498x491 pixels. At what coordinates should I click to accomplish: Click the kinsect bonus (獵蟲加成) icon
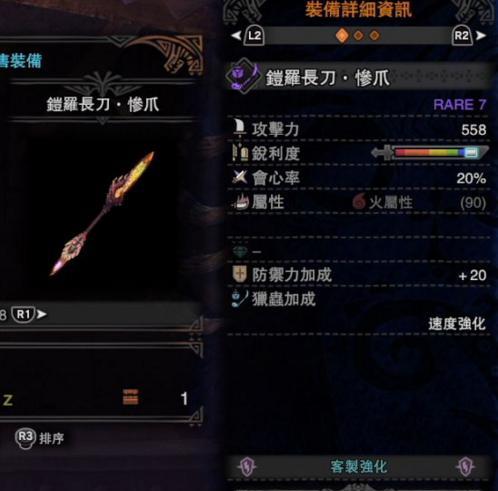(x=240, y=299)
